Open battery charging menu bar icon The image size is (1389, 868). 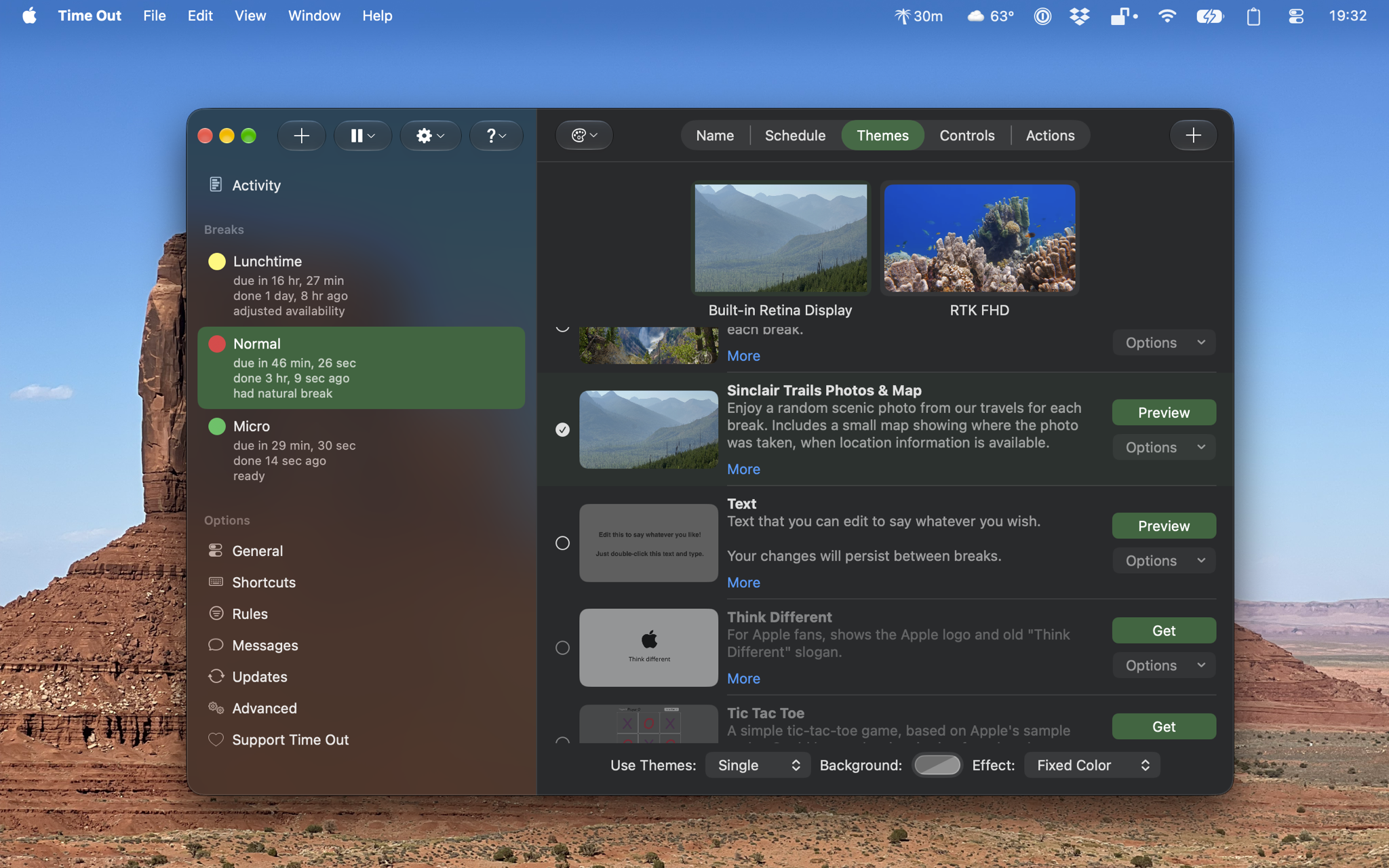(x=1209, y=16)
